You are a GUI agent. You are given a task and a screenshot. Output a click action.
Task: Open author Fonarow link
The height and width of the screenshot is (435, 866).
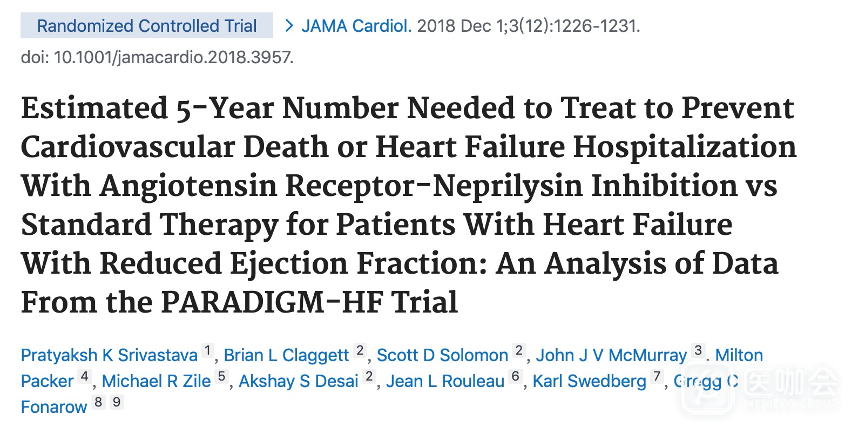pos(54,407)
